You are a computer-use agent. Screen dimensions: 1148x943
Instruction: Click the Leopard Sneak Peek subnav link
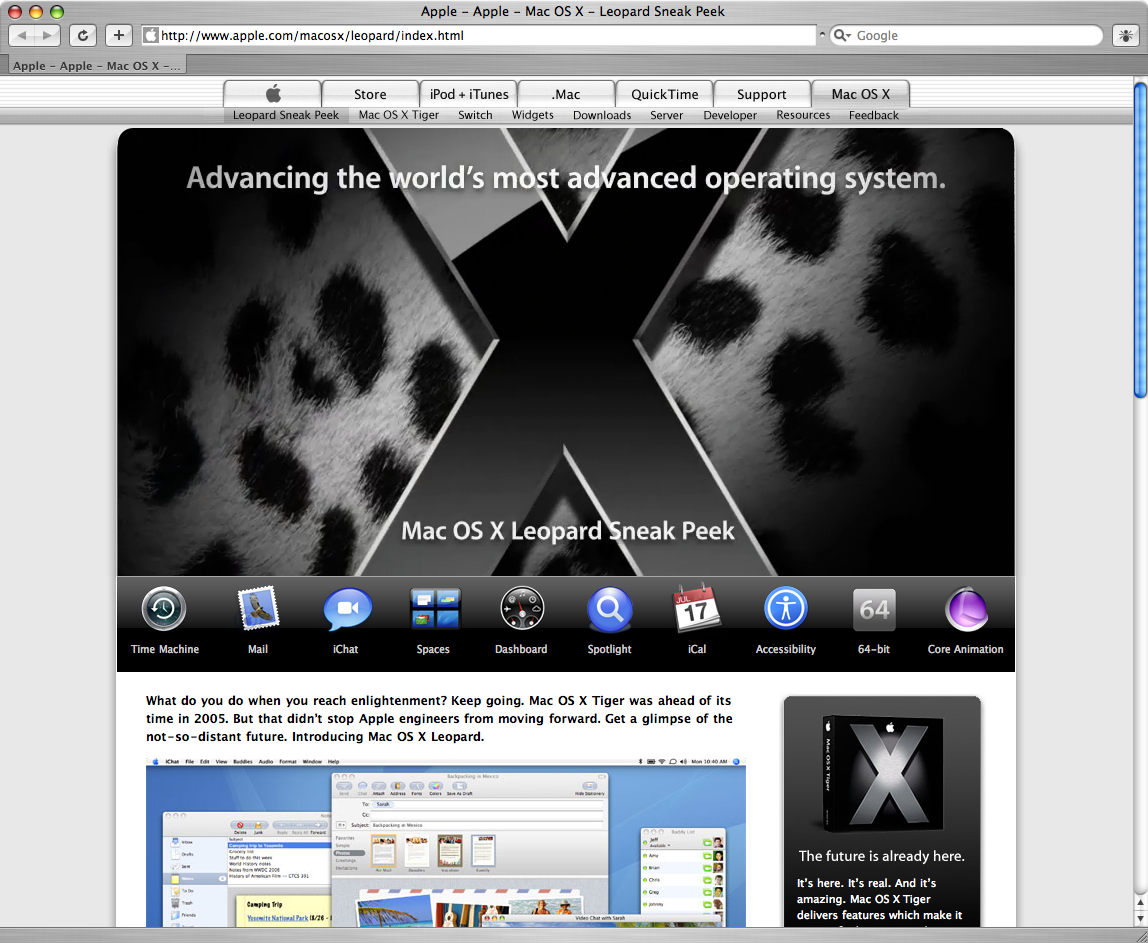coord(286,115)
